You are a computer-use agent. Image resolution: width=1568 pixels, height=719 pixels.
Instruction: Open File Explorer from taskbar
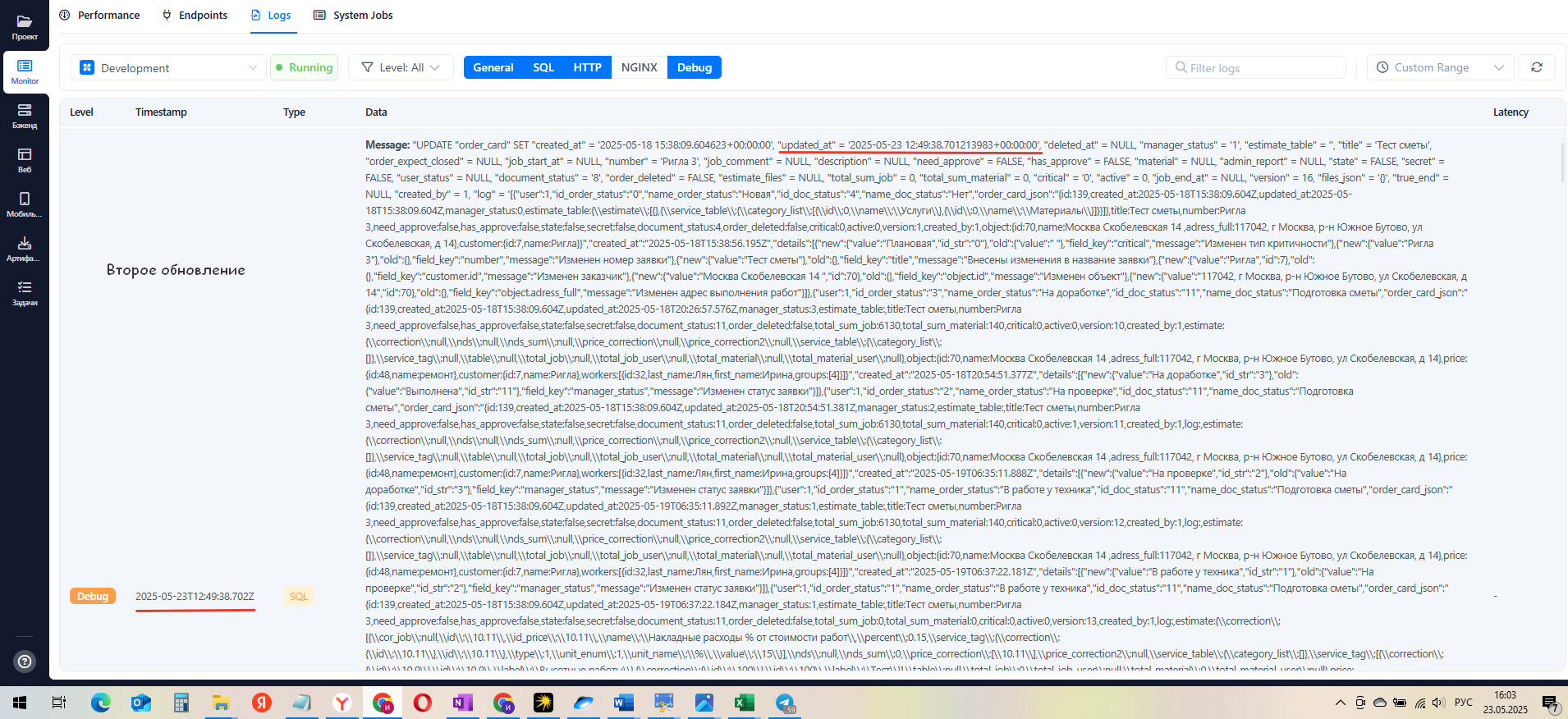[x=222, y=703]
